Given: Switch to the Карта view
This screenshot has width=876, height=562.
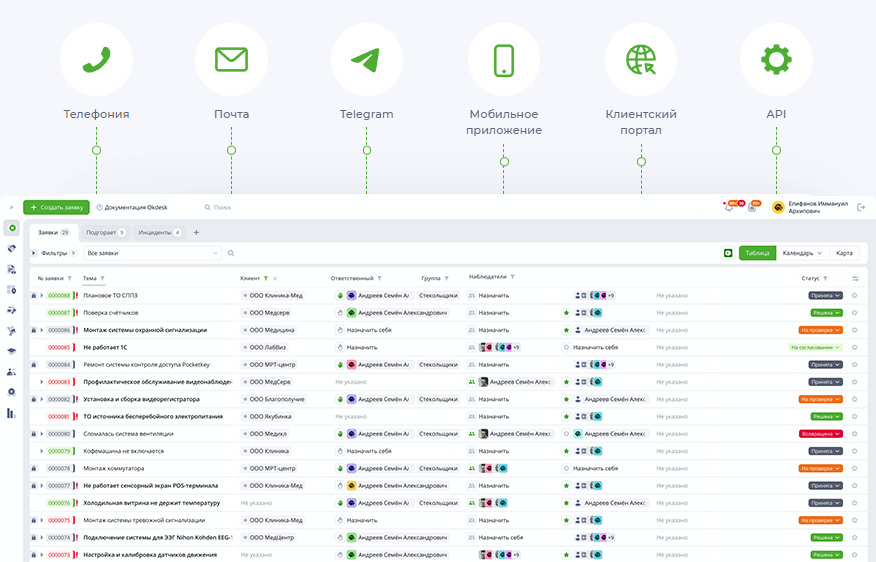Looking at the screenshot, I should tap(844, 253).
